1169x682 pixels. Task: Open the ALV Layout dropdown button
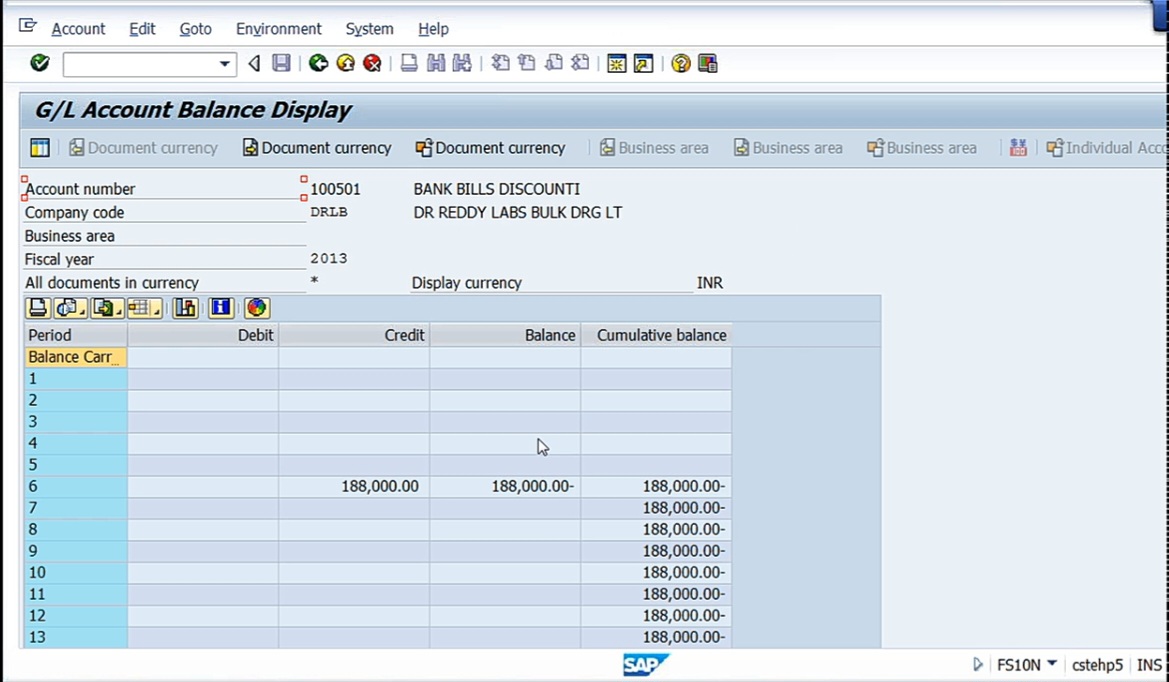[x=144, y=308]
